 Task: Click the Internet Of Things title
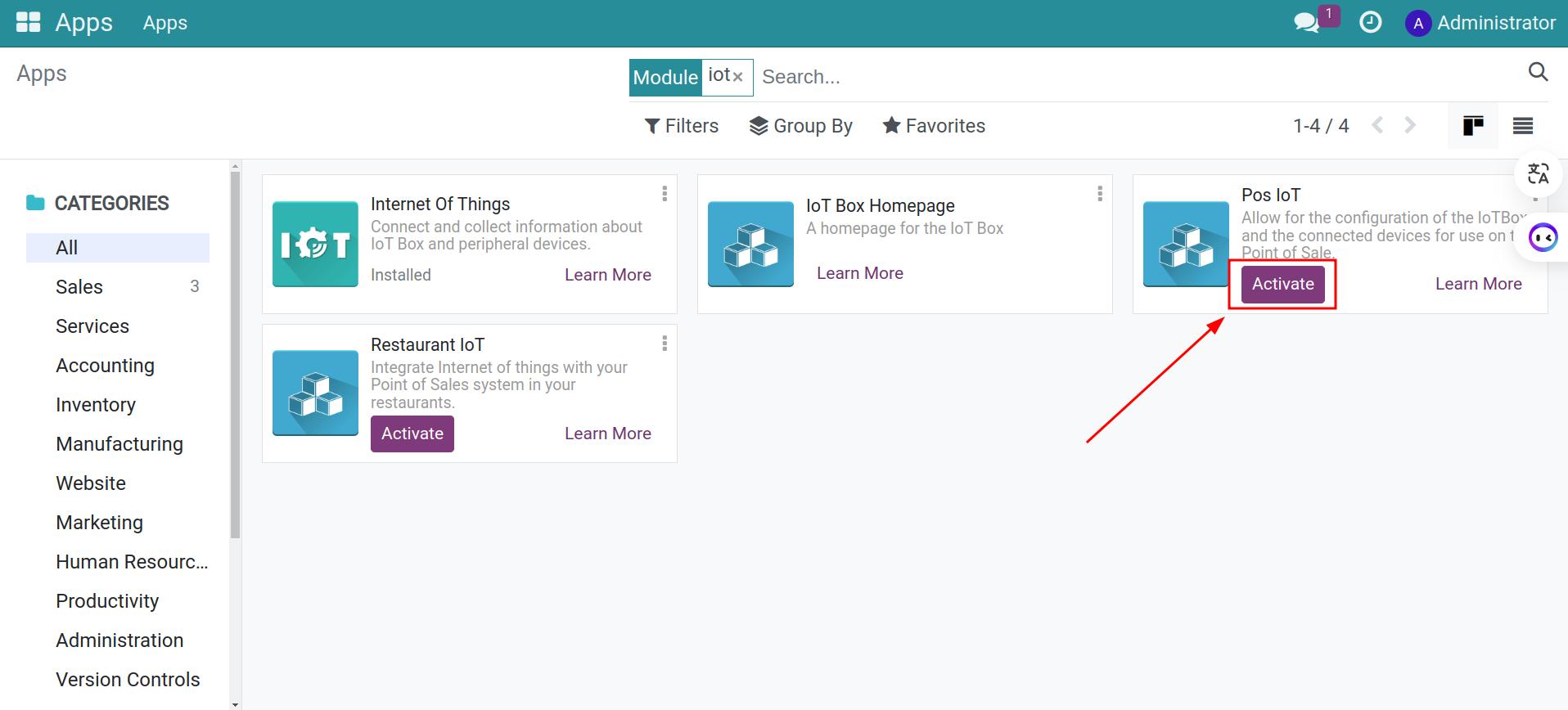tap(440, 204)
